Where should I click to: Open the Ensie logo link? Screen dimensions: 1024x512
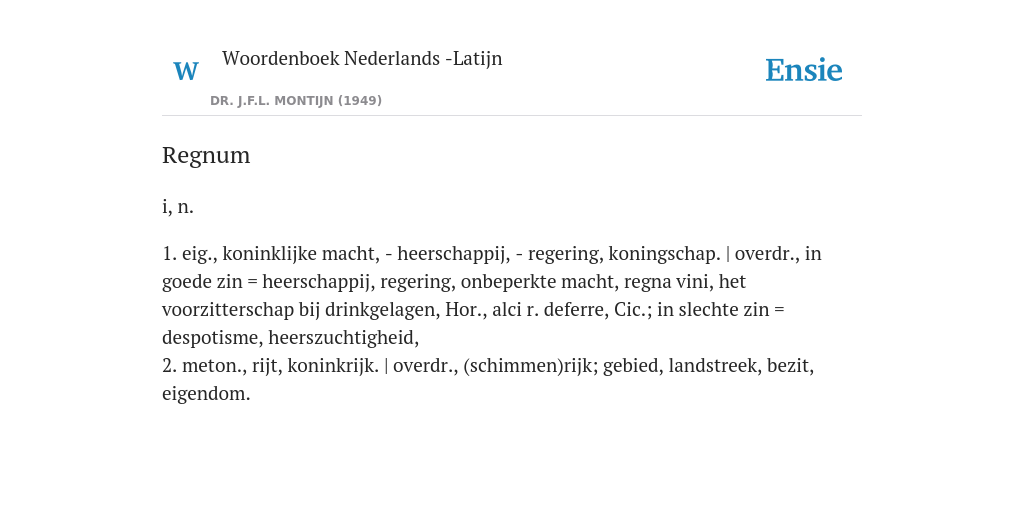[804, 70]
